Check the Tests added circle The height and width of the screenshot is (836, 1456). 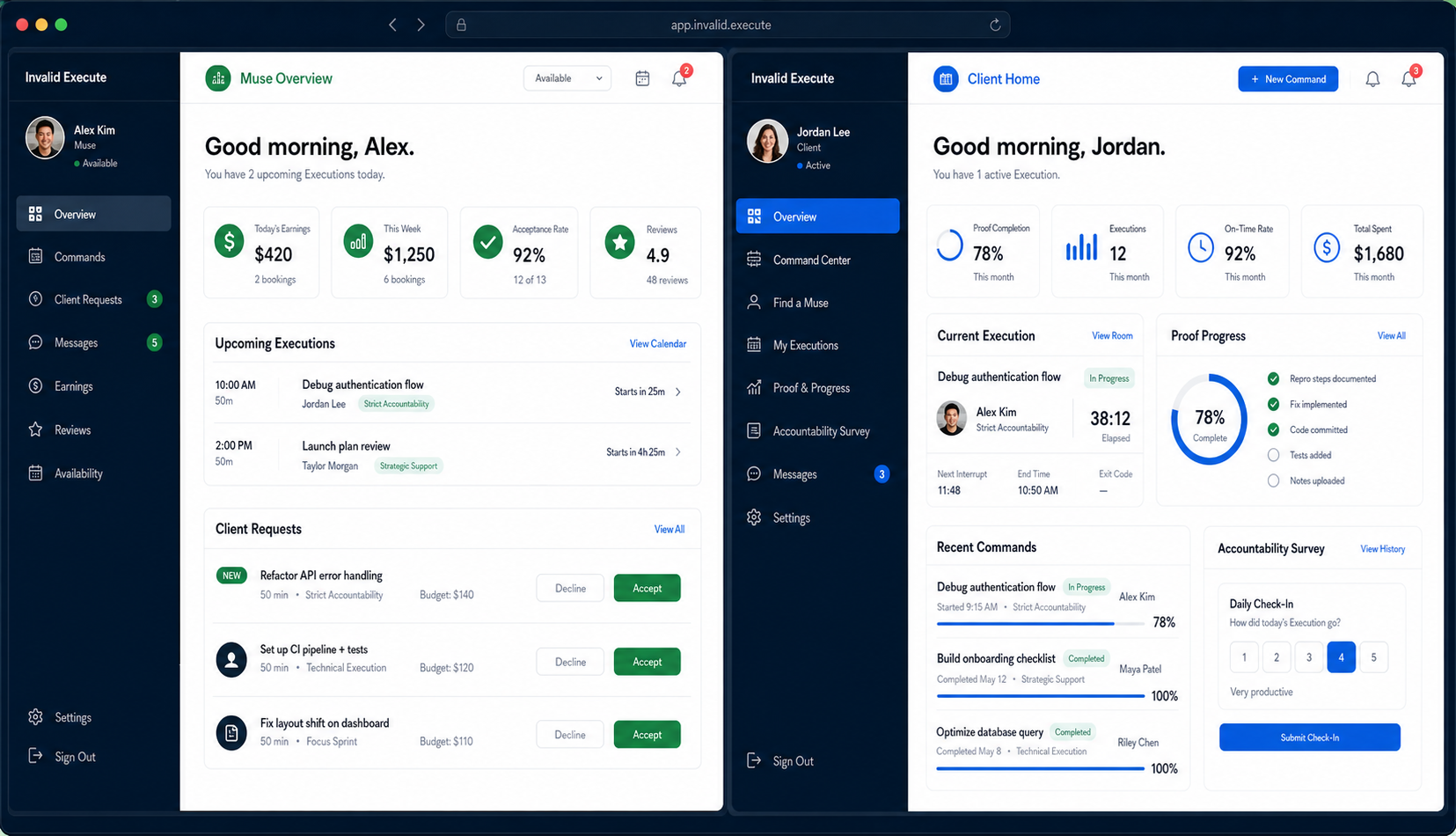(x=1273, y=455)
